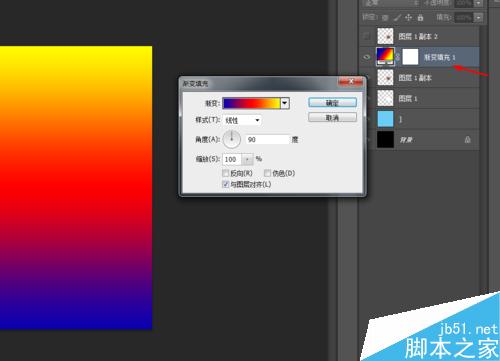500x361 pixels.
Task: Click the scale value field showing 100
Action: (232, 159)
